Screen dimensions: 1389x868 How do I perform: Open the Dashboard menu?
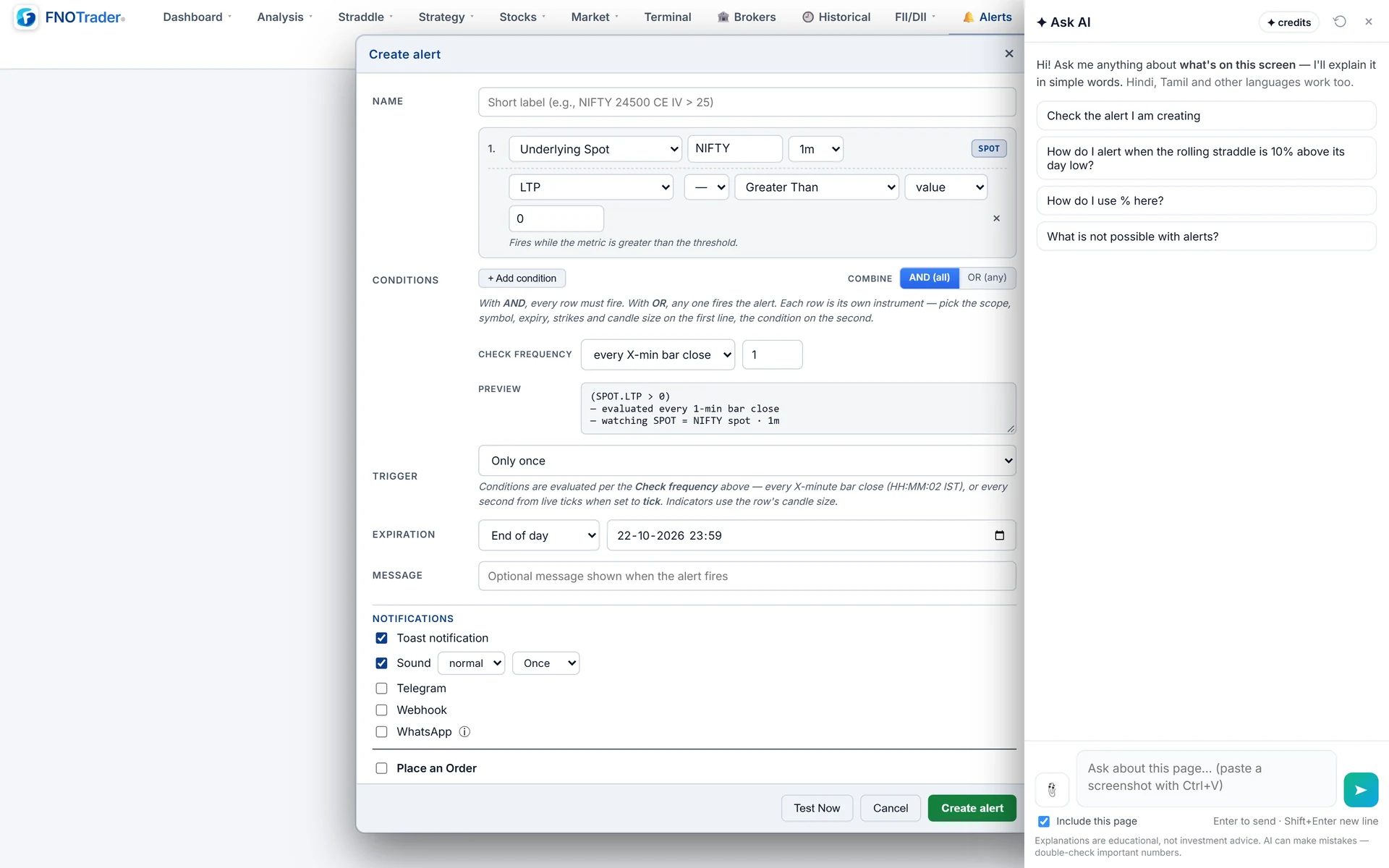(197, 17)
